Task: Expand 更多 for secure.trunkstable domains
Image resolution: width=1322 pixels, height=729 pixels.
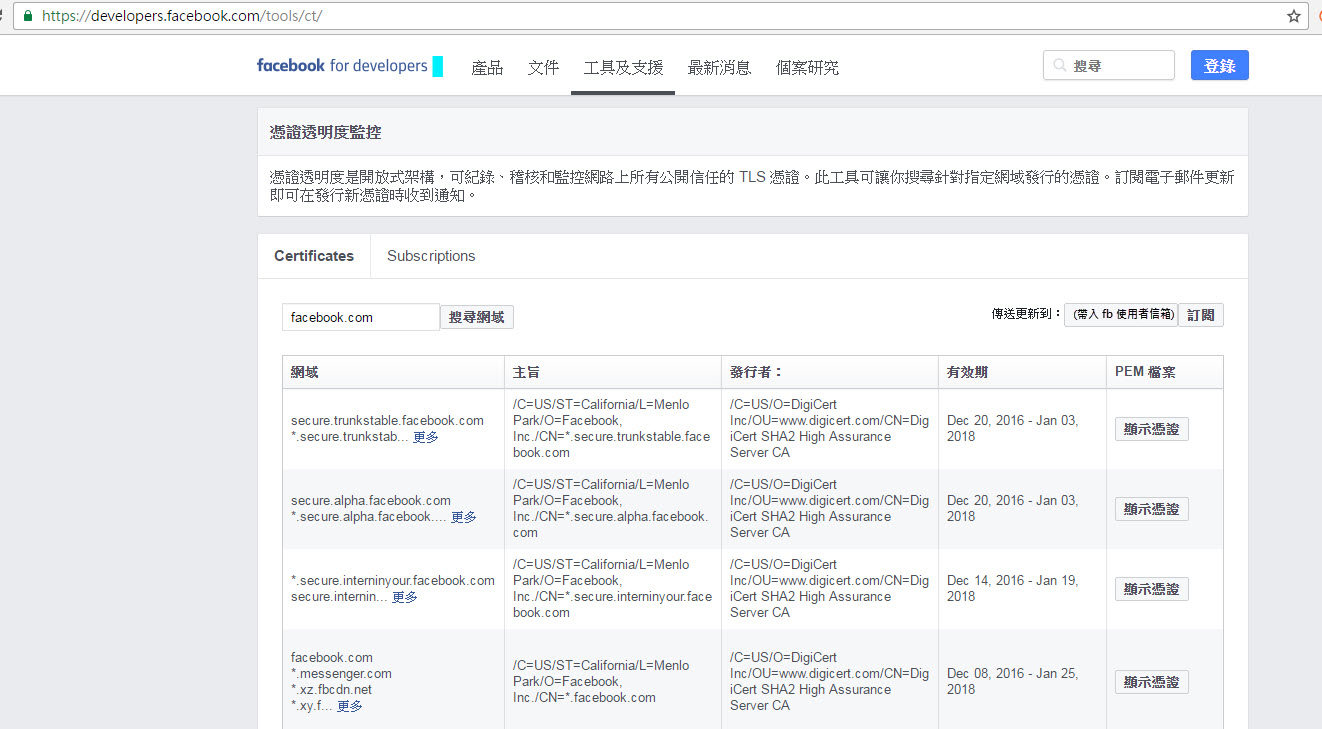Action: click(x=426, y=437)
